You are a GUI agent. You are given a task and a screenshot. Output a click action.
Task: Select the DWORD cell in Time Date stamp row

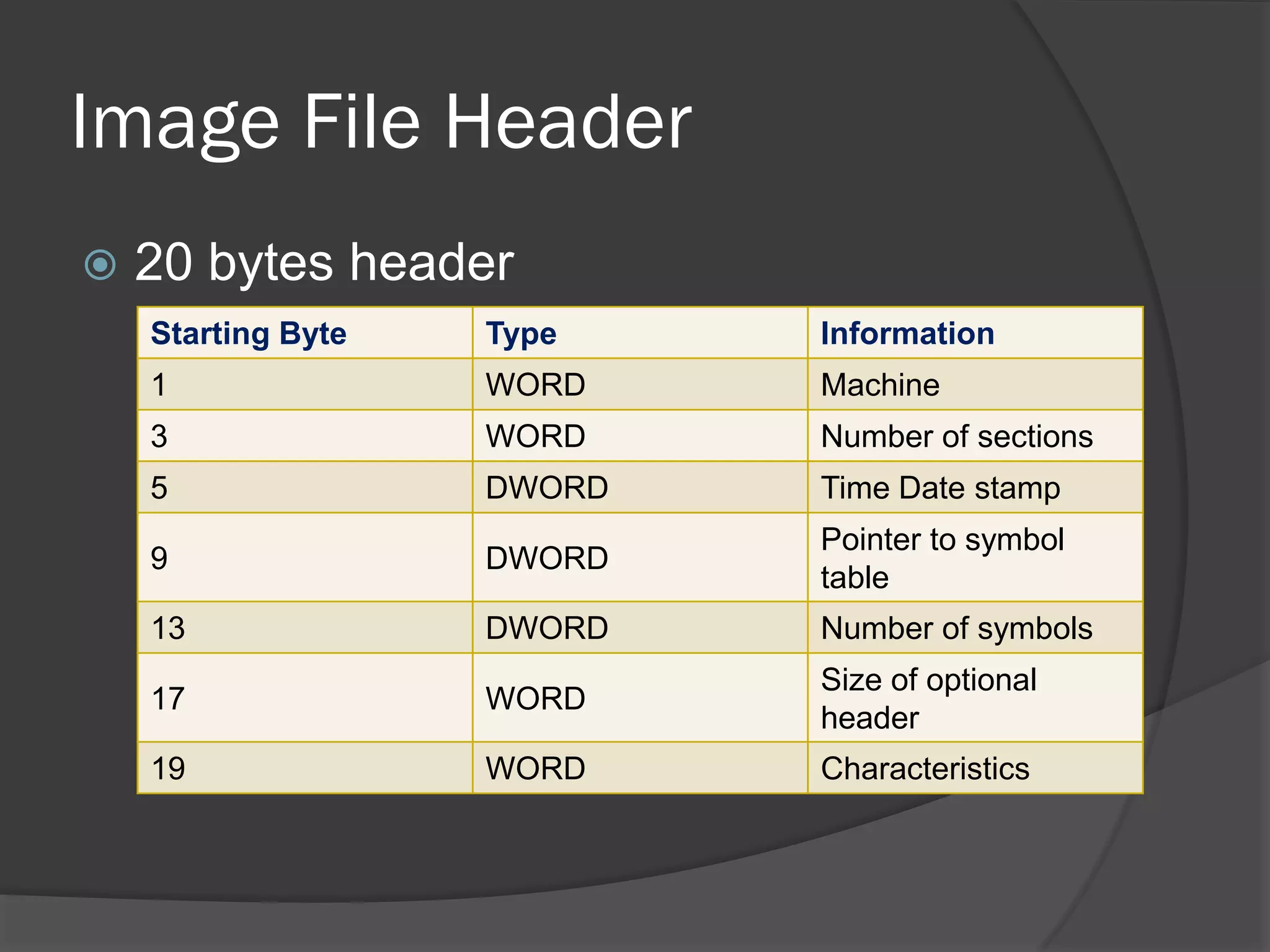point(640,487)
